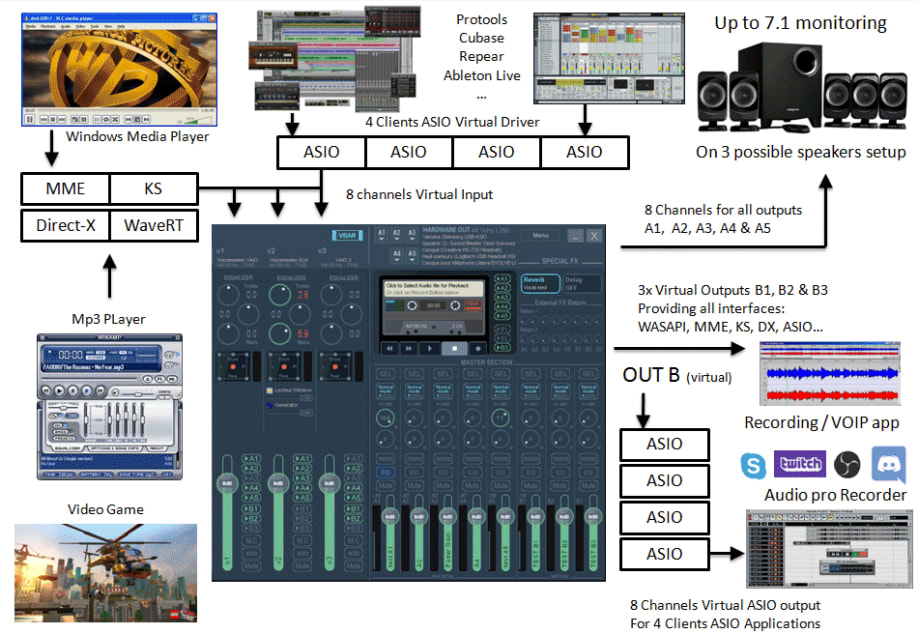Click the Twitch logo icon
This screenshot has width=918, height=634.
click(x=800, y=464)
